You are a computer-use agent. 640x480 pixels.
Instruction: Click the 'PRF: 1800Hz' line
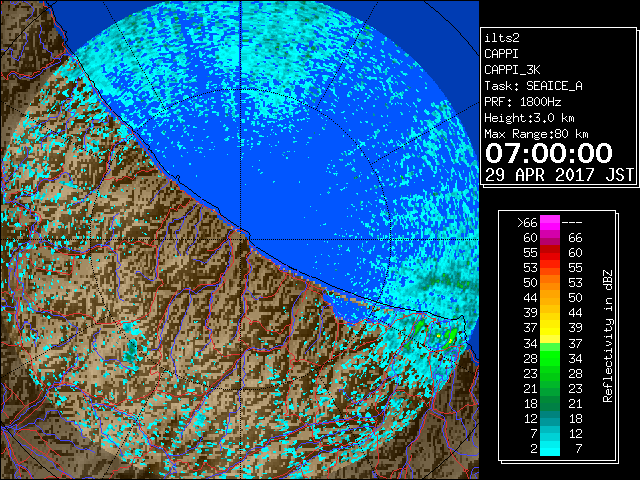pos(523,102)
